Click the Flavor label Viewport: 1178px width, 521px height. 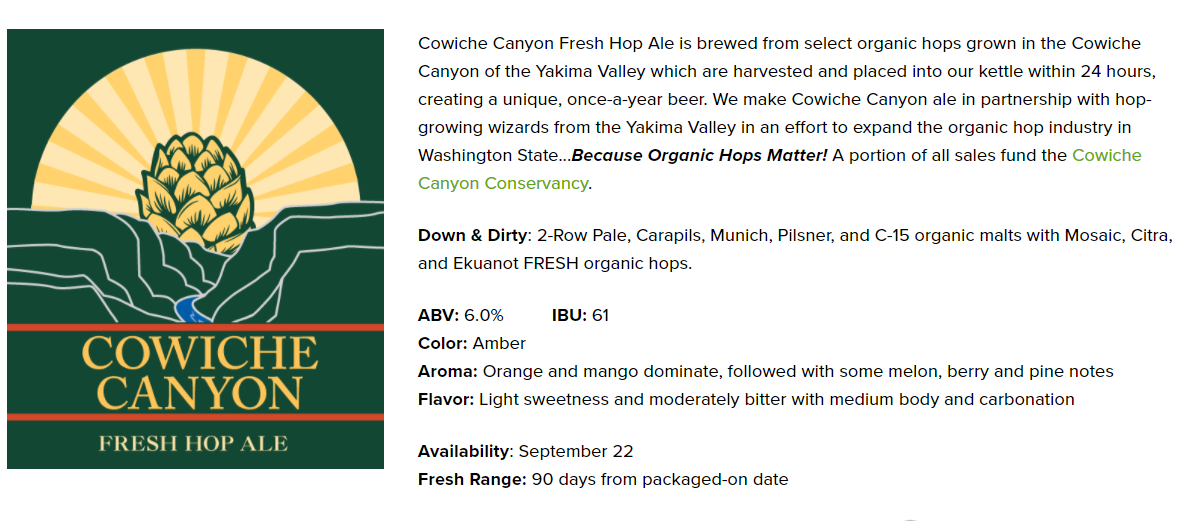(x=446, y=399)
